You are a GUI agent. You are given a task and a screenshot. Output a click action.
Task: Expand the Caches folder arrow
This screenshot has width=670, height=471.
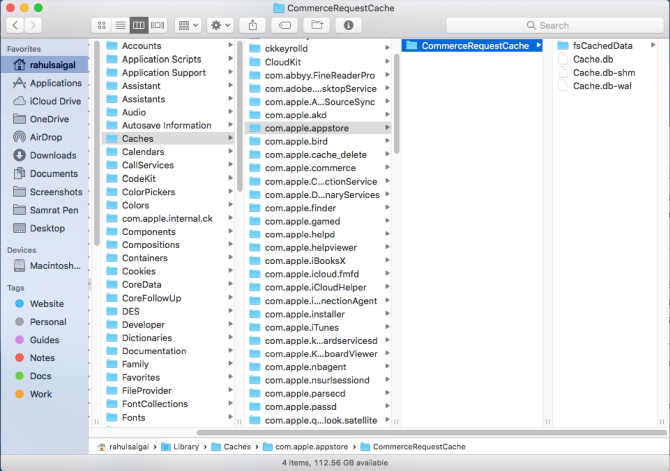point(230,138)
